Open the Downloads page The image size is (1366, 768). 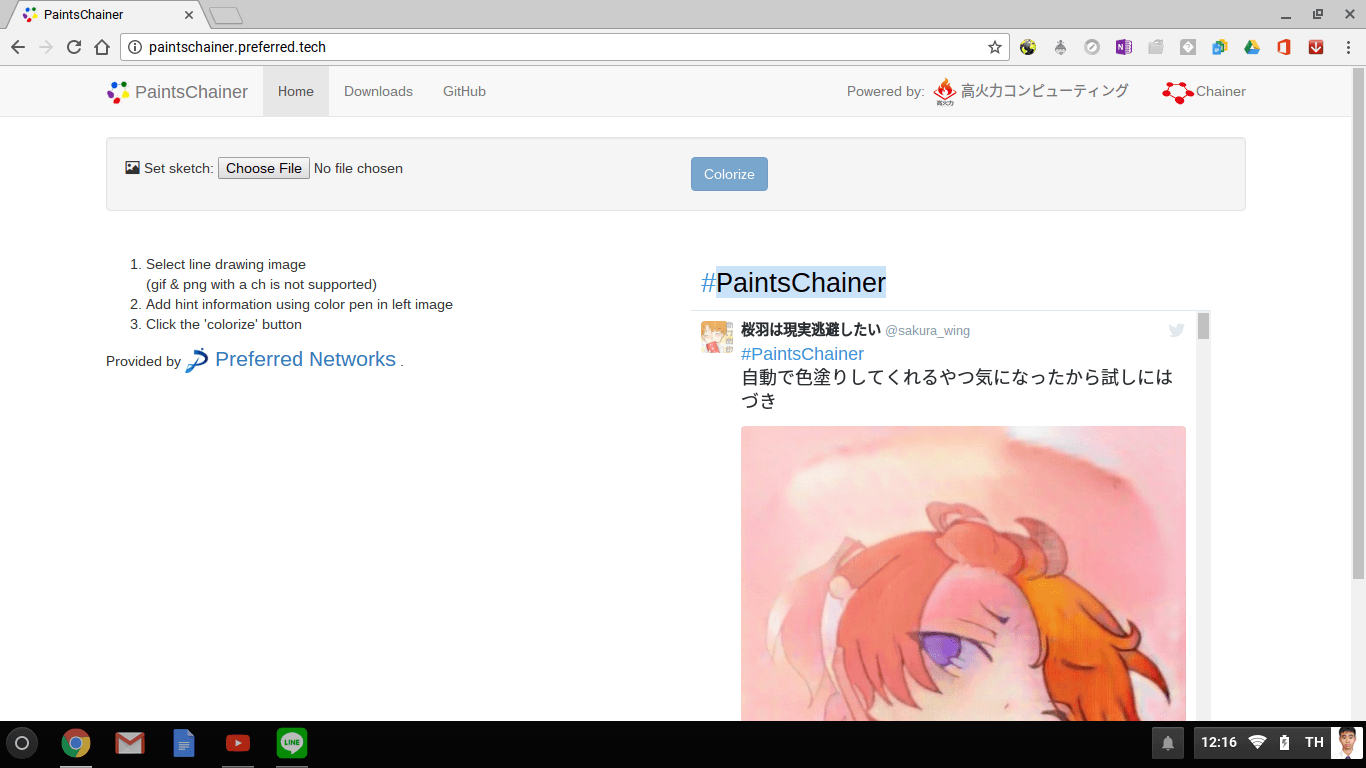coord(378,91)
